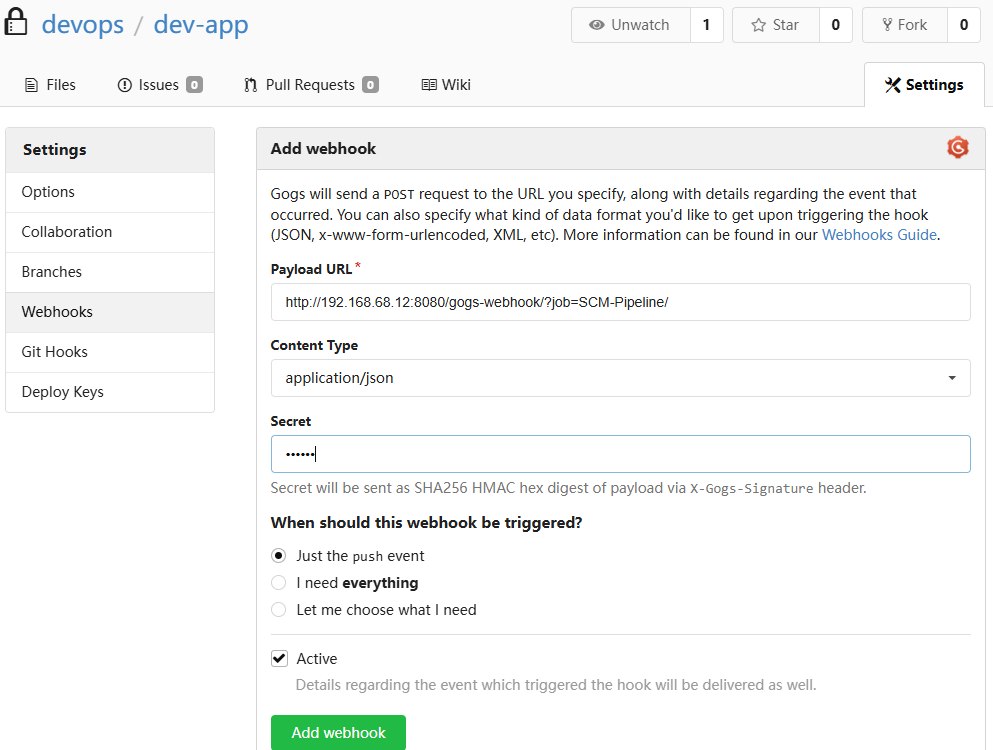Image resolution: width=993 pixels, height=750 pixels.
Task: Click the stars count 0
Action: click(836, 25)
